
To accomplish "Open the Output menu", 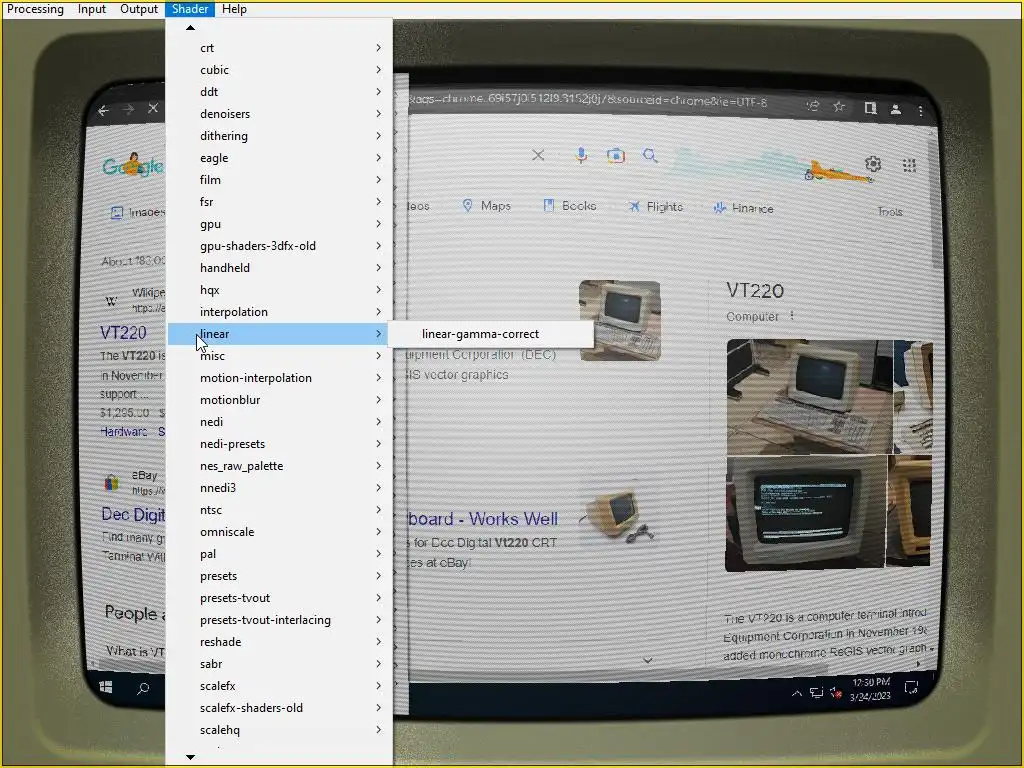I will click(x=138, y=9).
